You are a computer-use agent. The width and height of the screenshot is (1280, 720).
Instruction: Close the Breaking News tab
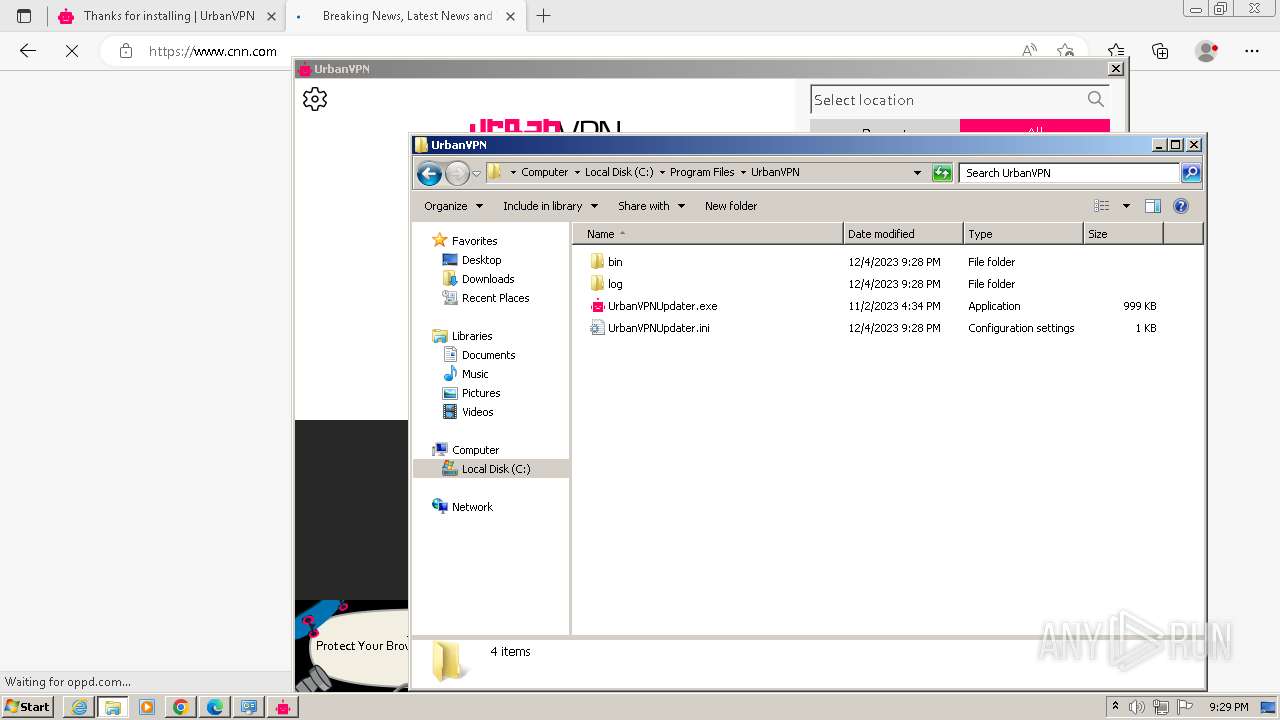[x=511, y=16]
